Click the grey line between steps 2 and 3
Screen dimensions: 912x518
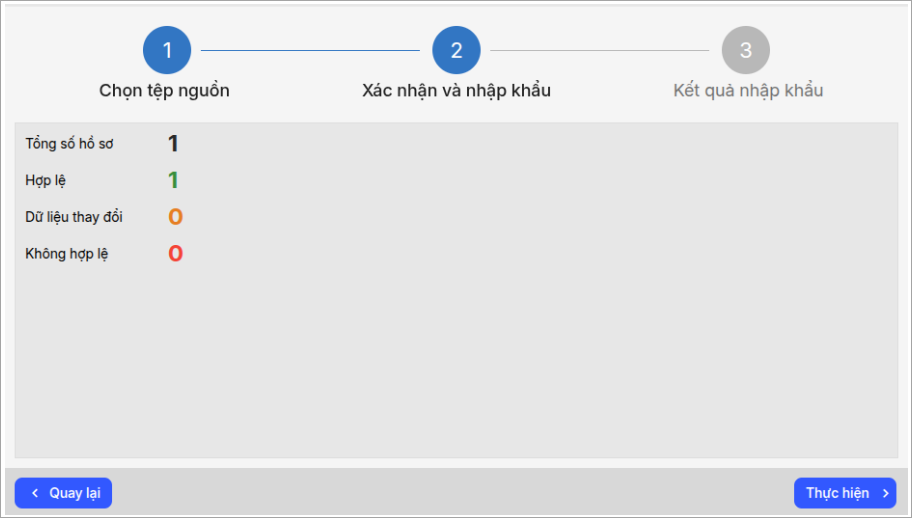(600, 50)
